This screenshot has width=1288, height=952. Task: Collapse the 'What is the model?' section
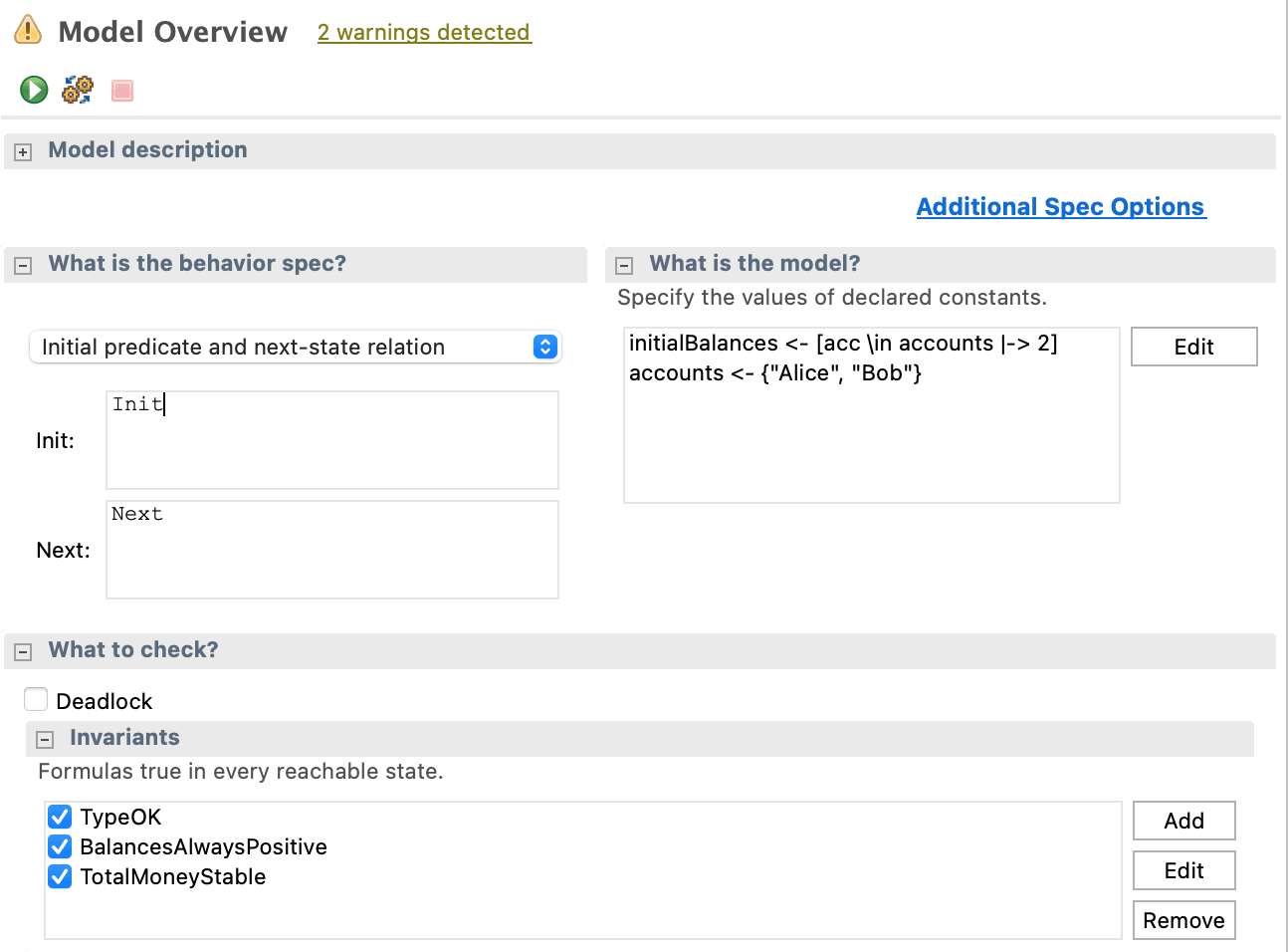[624, 265]
